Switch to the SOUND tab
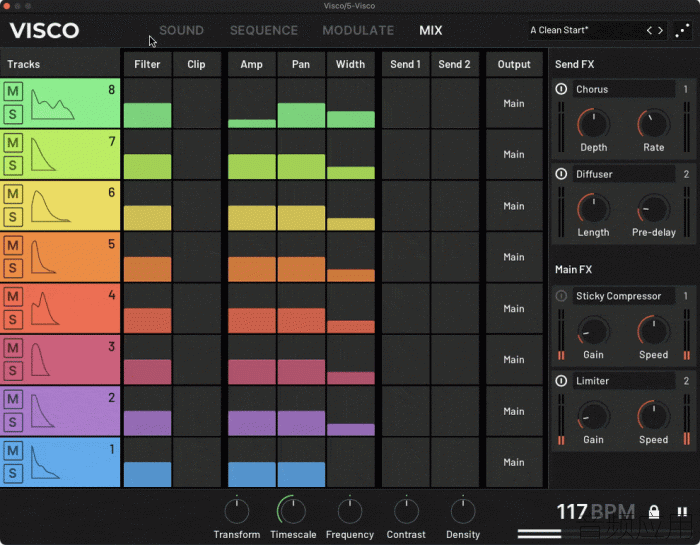 181,30
